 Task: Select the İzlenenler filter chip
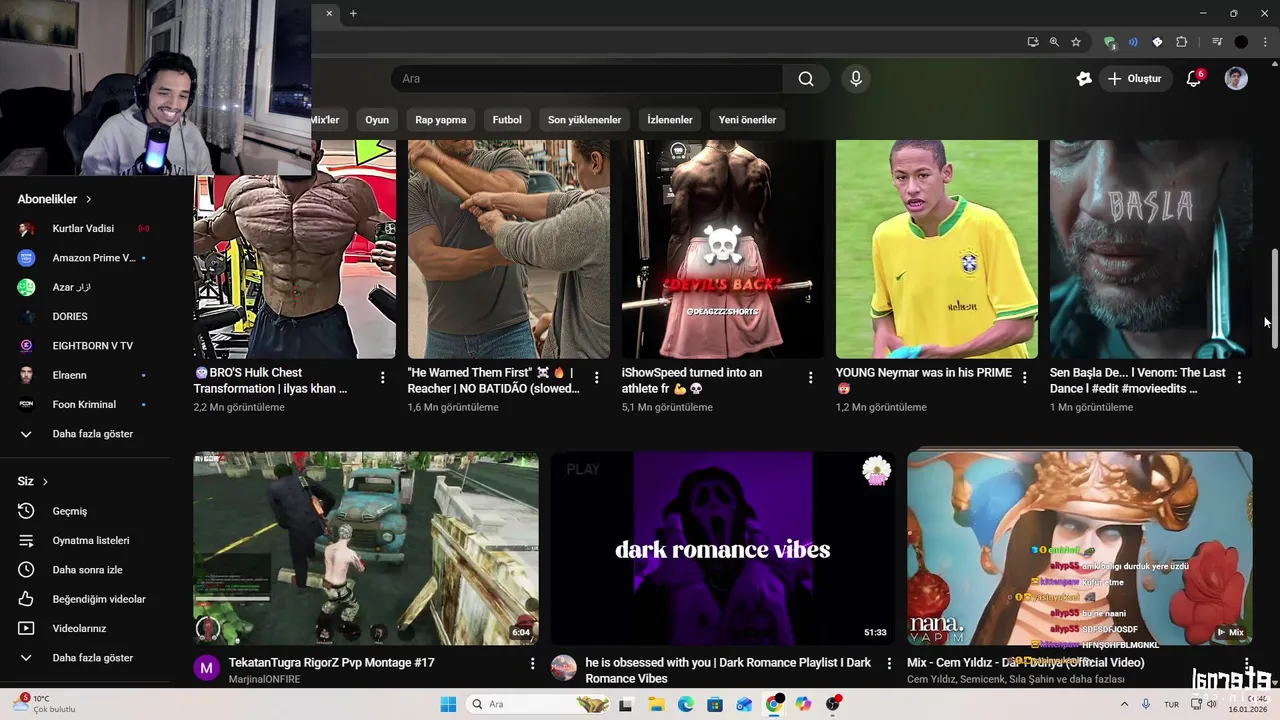tap(670, 120)
